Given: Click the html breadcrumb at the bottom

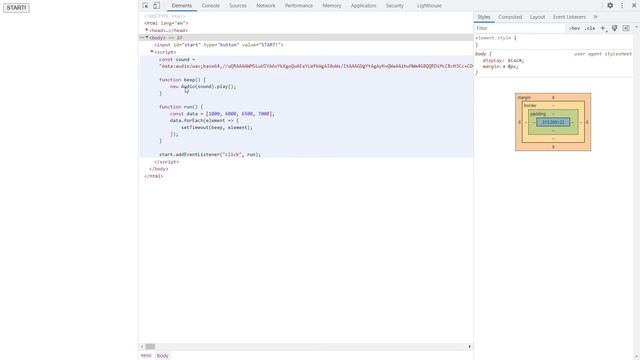Looking at the screenshot, I should [x=146, y=356].
